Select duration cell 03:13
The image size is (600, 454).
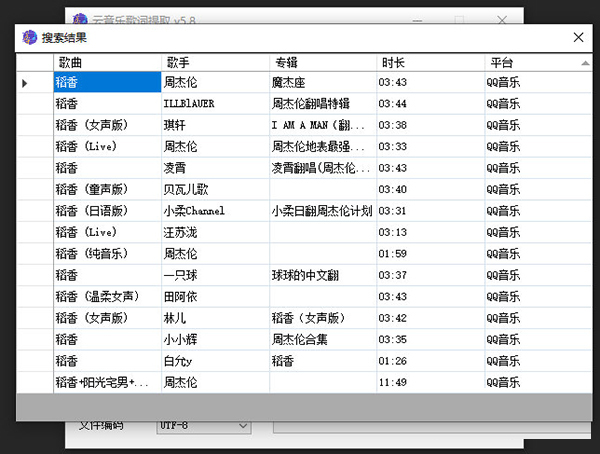[430, 232]
